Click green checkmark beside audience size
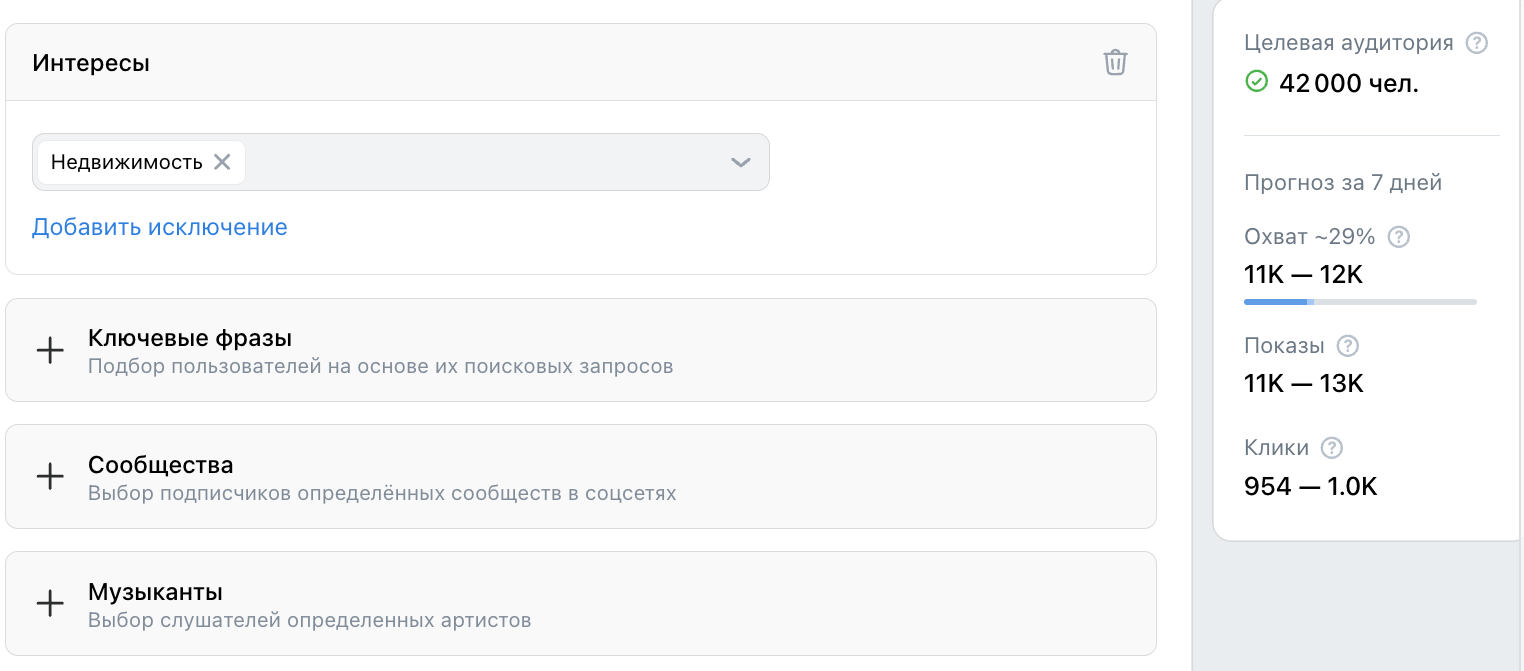The width and height of the screenshot is (1524, 671). click(x=1256, y=82)
